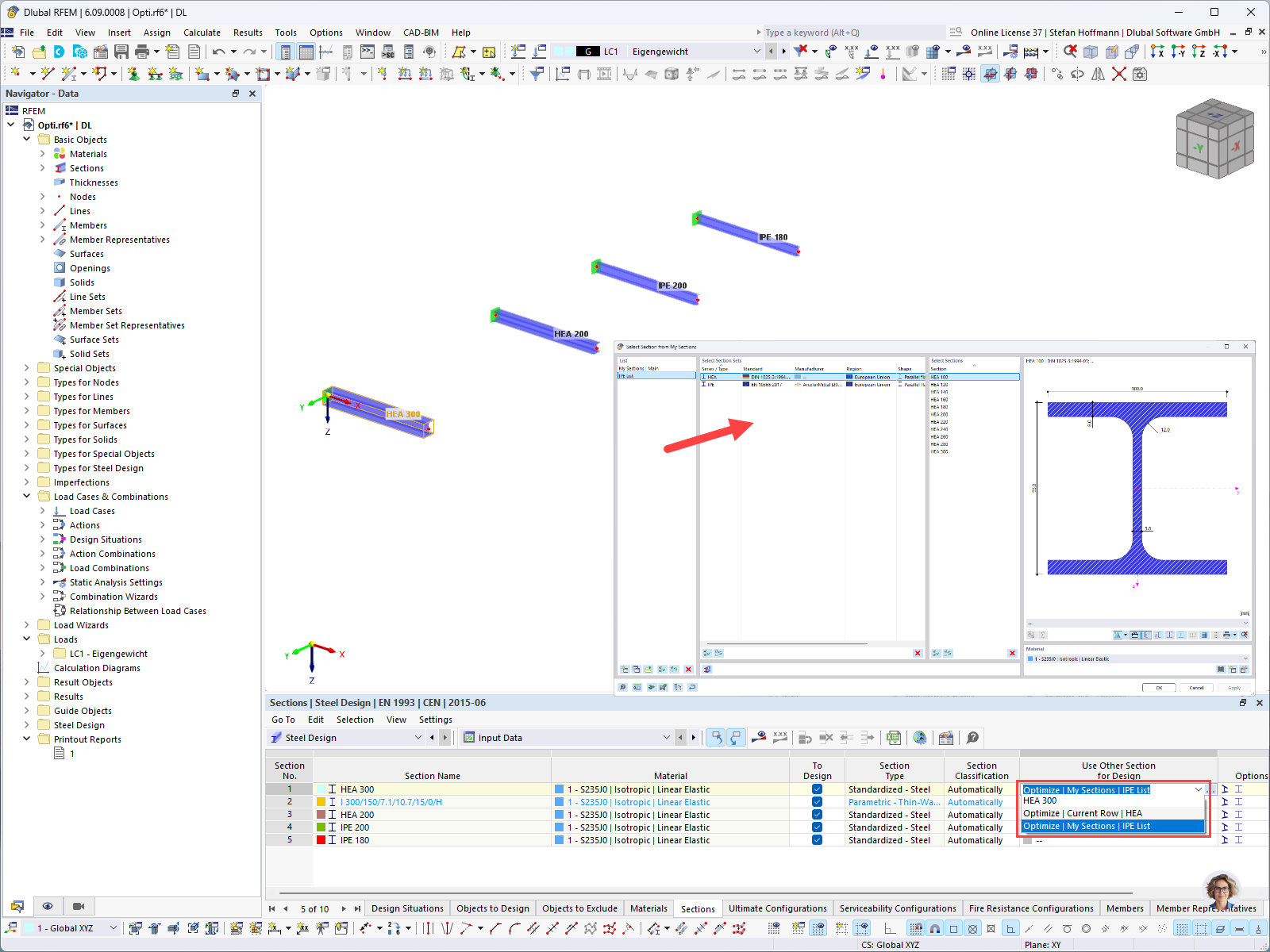Collapse the Basic Objects tree node
This screenshot has width=1270, height=952.
[27, 140]
